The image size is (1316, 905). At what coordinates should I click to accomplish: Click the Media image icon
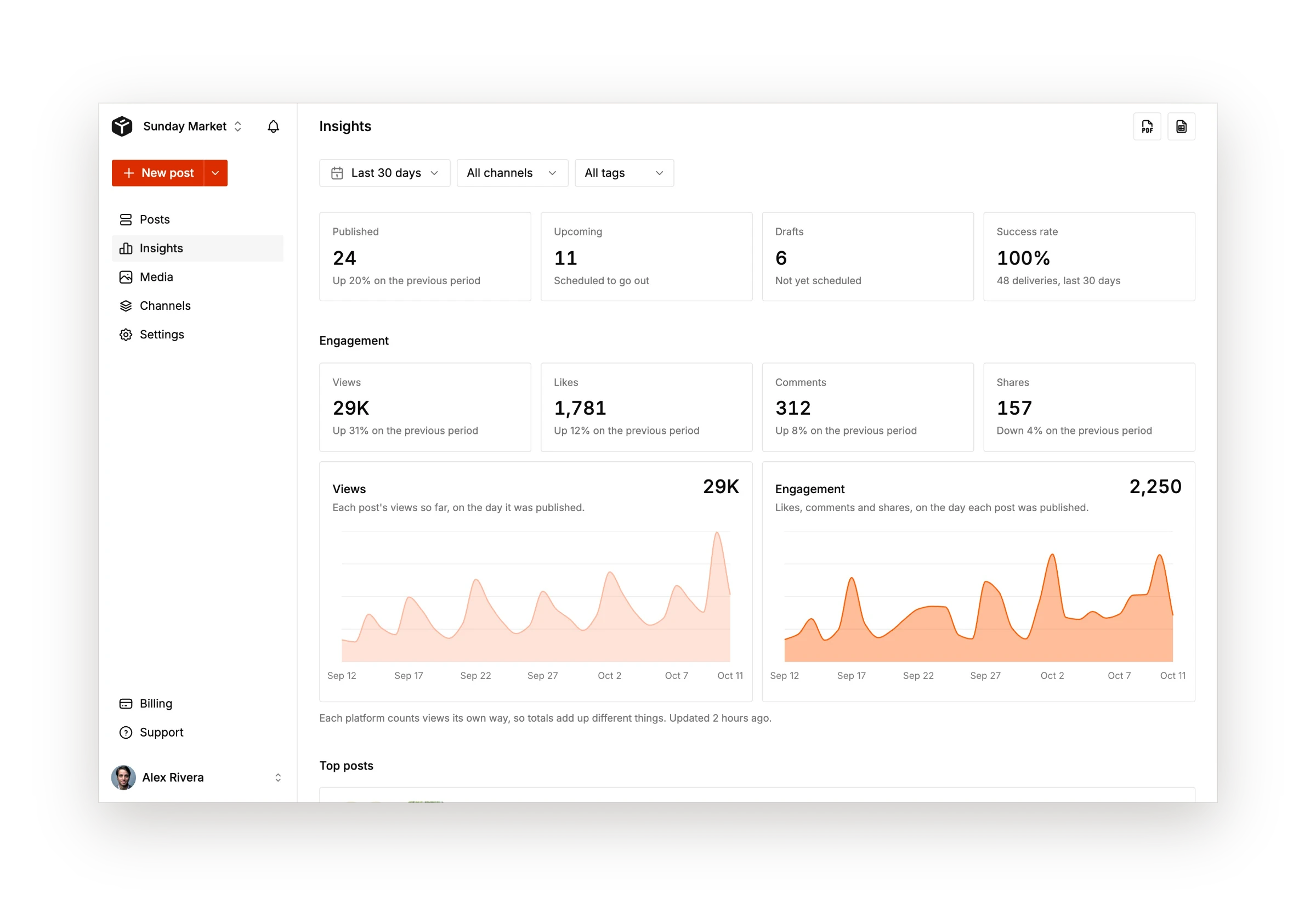[126, 277]
